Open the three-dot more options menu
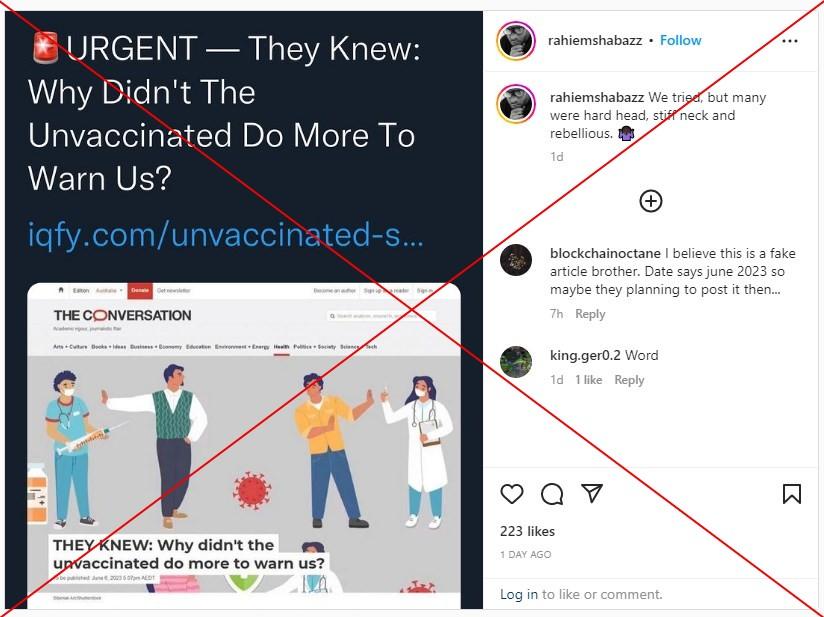824x617 pixels. [790, 41]
